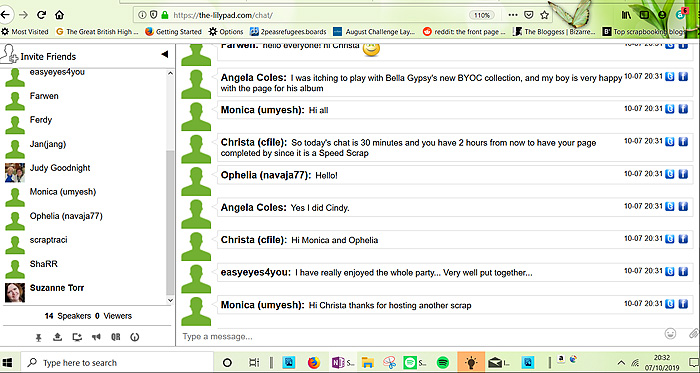The height and width of the screenshot is (373, 700).
Task: Open the QR code option
Action: coord(116,337)
